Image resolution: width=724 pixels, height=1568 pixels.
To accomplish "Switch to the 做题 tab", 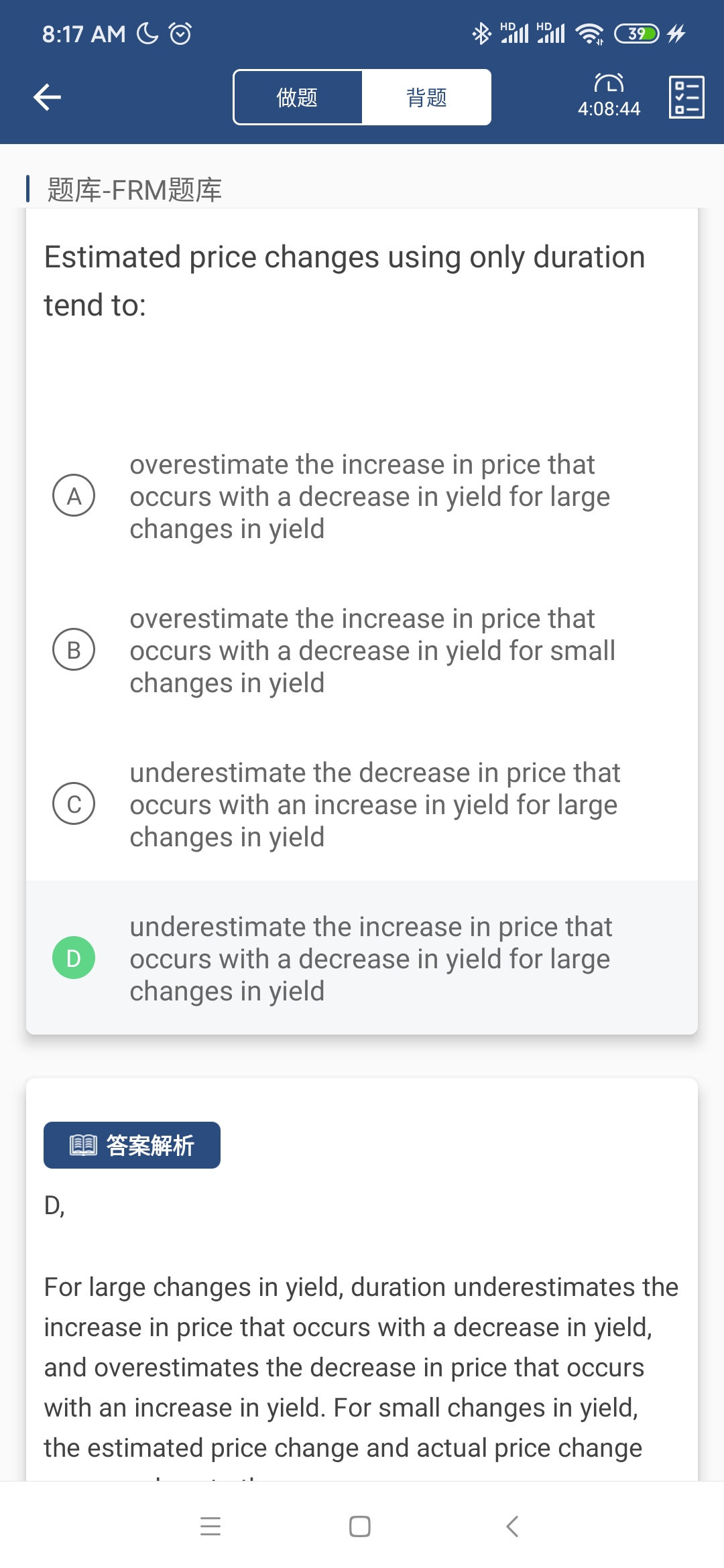I will (298, 97).
